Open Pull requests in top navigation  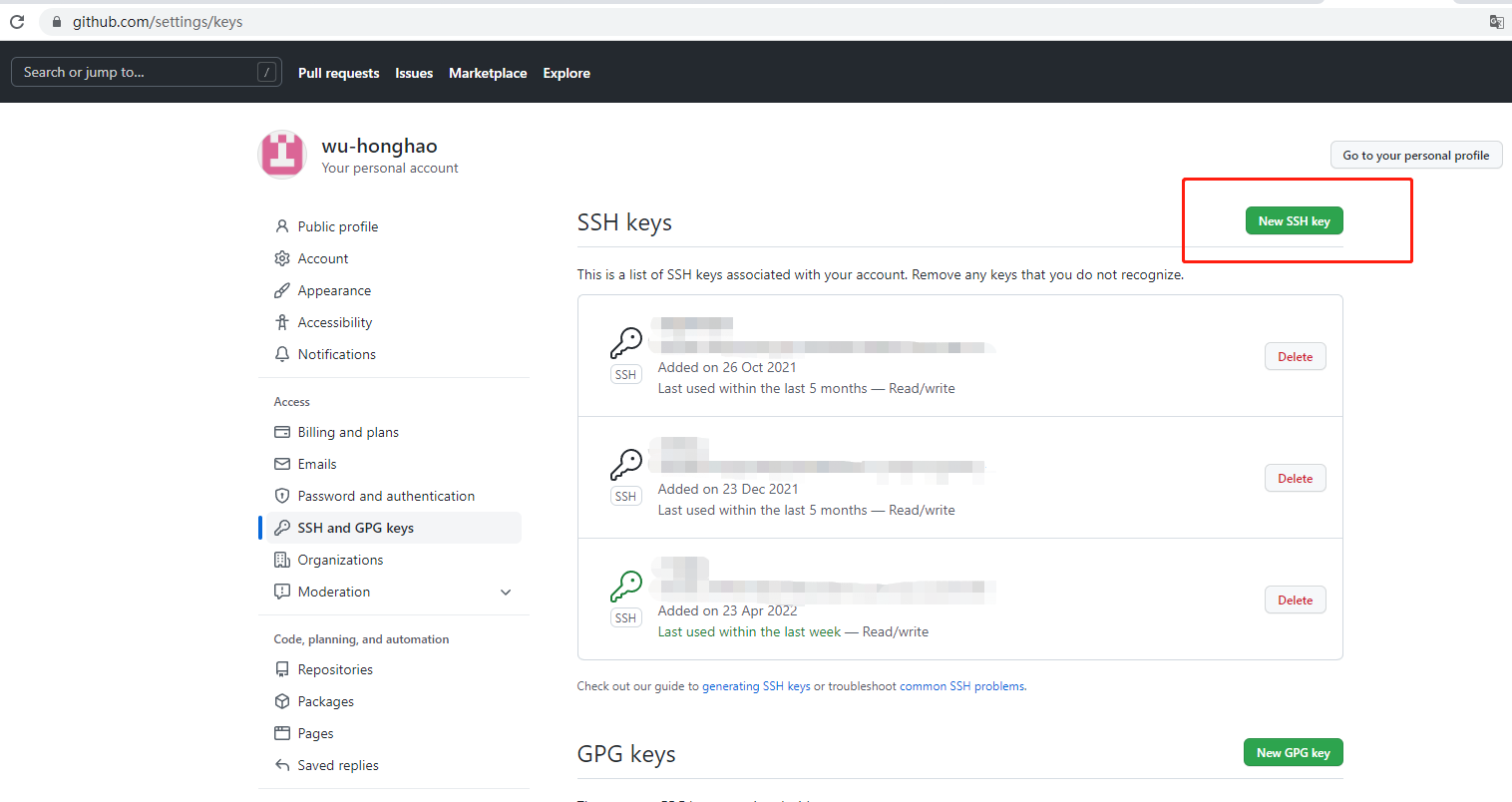click(x=339, y=73)
